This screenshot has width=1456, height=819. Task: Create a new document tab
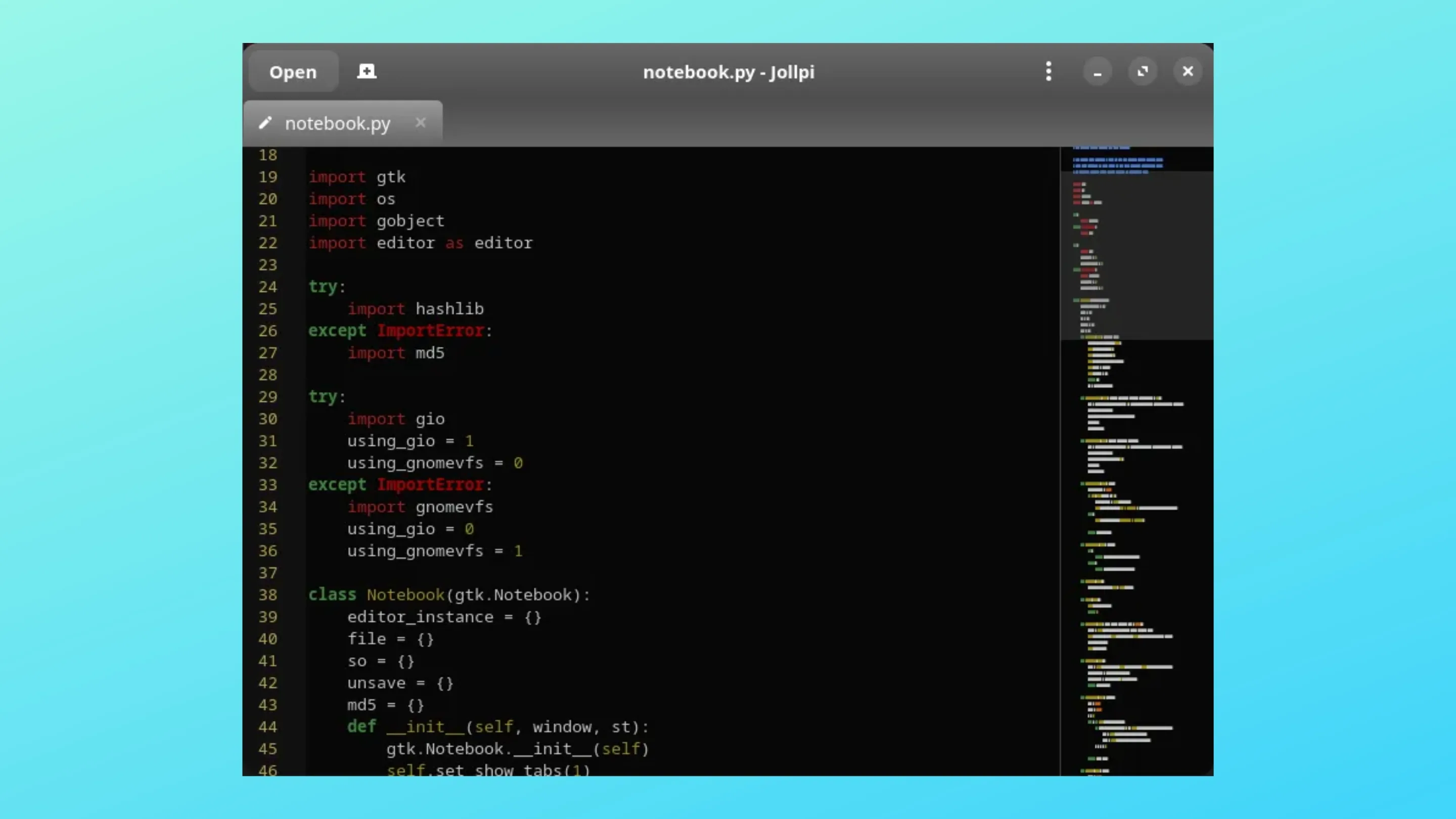click(x=366, y=71)
